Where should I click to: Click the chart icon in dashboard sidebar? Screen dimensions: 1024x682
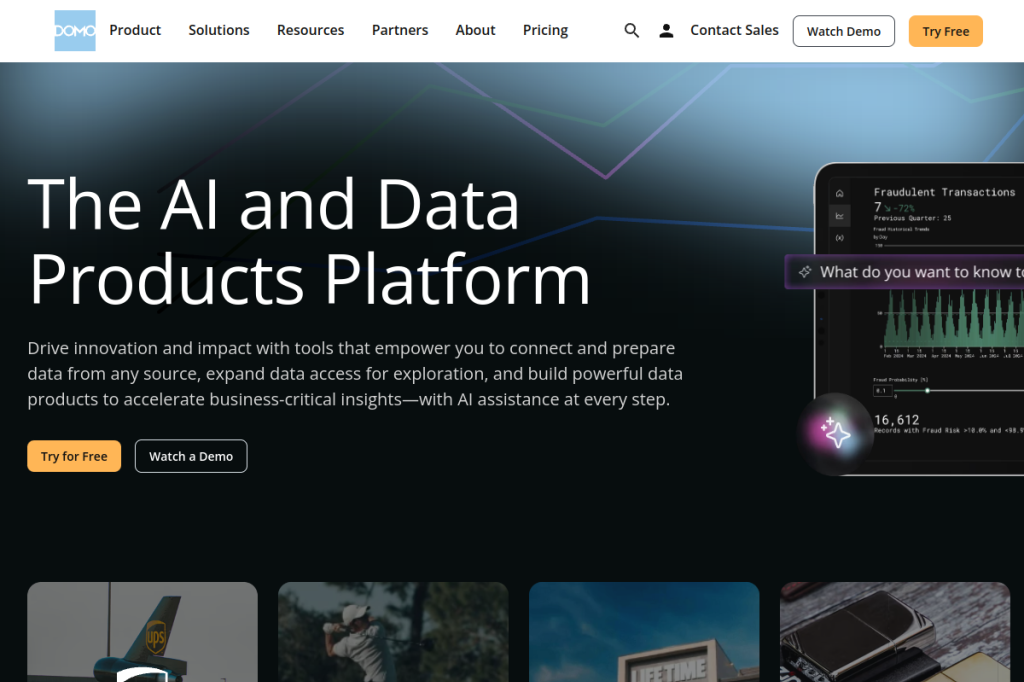840,216
